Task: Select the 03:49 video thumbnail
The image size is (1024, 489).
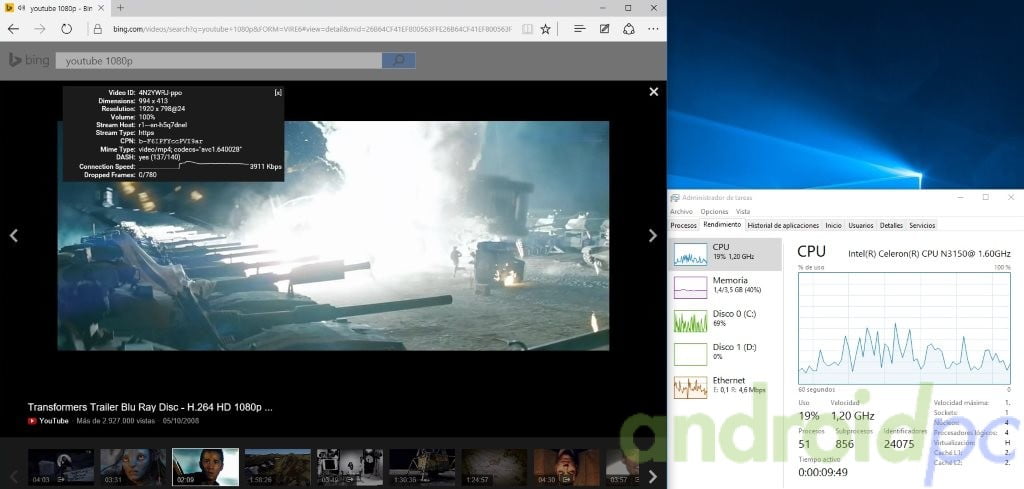Action: click(x=350, y=467)
